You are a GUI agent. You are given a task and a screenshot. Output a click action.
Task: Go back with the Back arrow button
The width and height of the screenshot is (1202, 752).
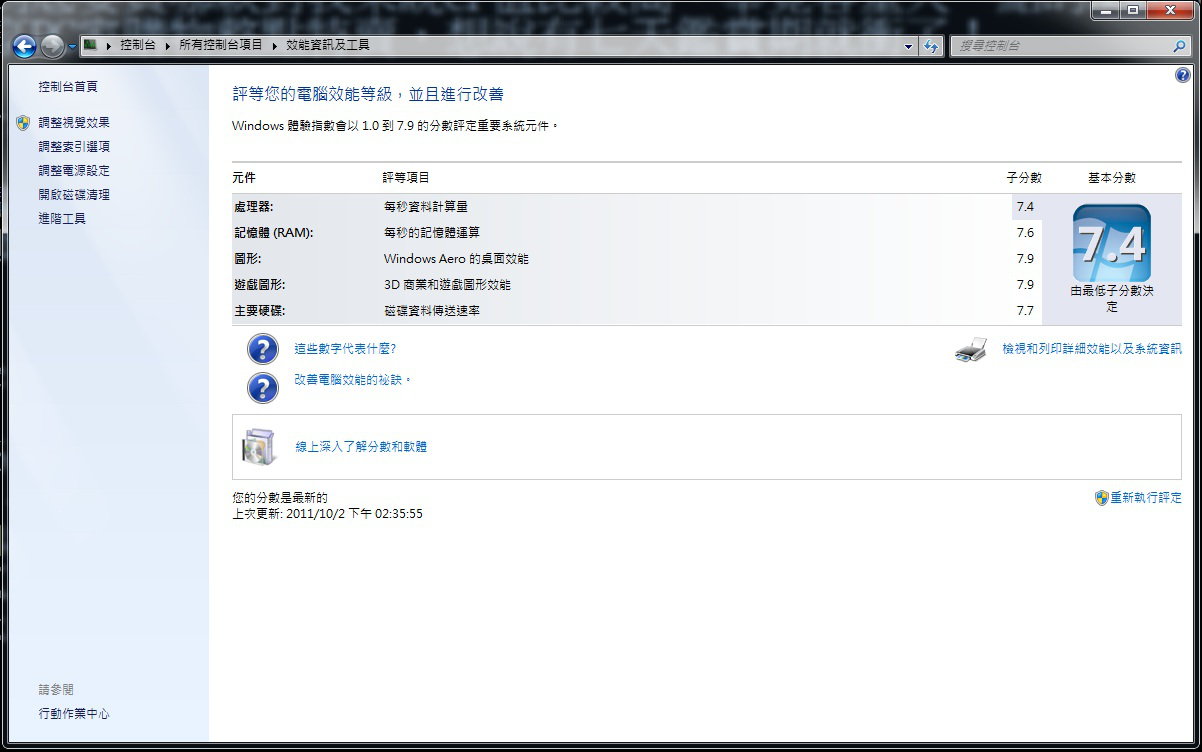pyautogui.click(x=25, y=46)
